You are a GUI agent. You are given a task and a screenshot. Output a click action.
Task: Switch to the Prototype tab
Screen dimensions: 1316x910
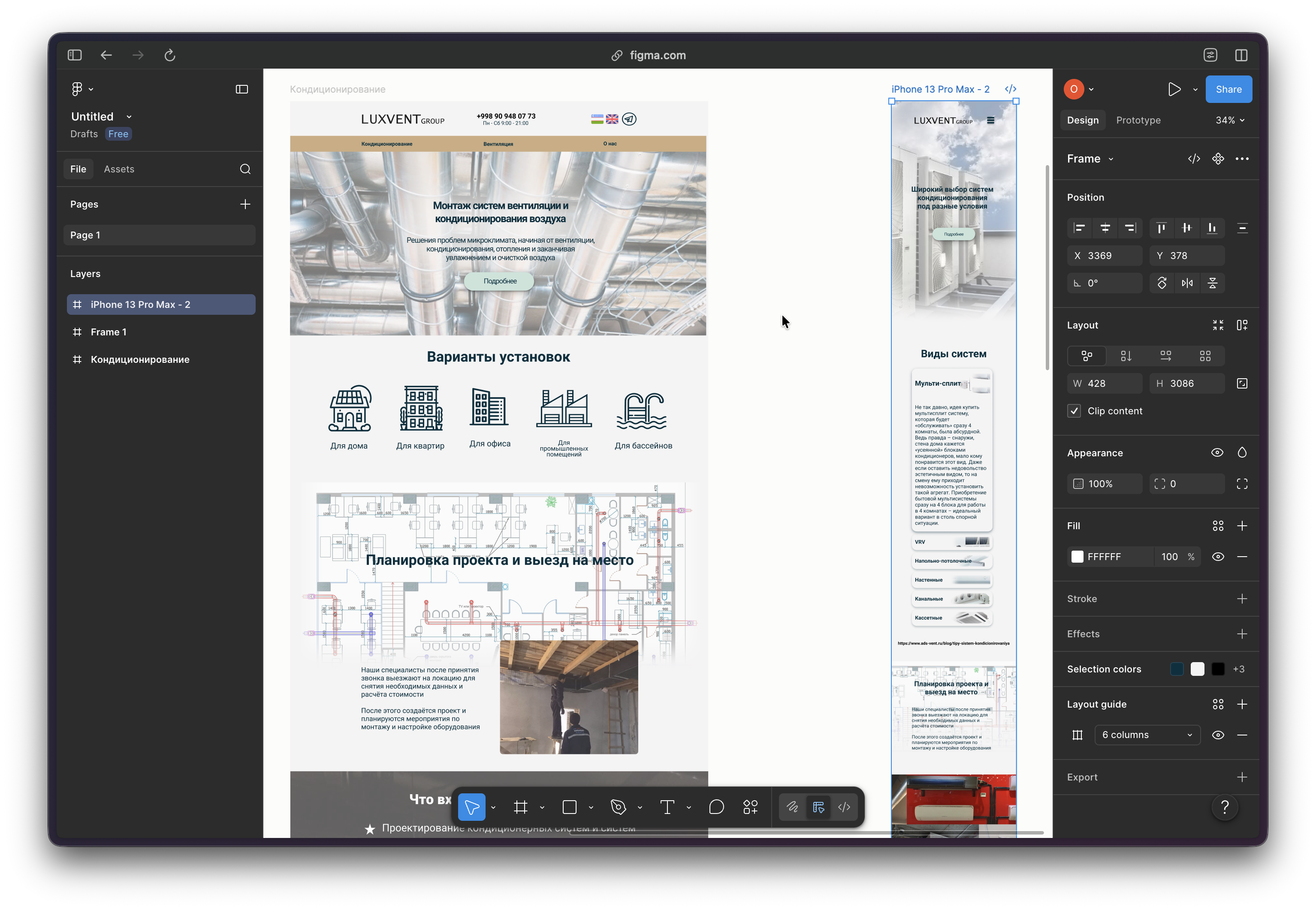(1138, 121)
